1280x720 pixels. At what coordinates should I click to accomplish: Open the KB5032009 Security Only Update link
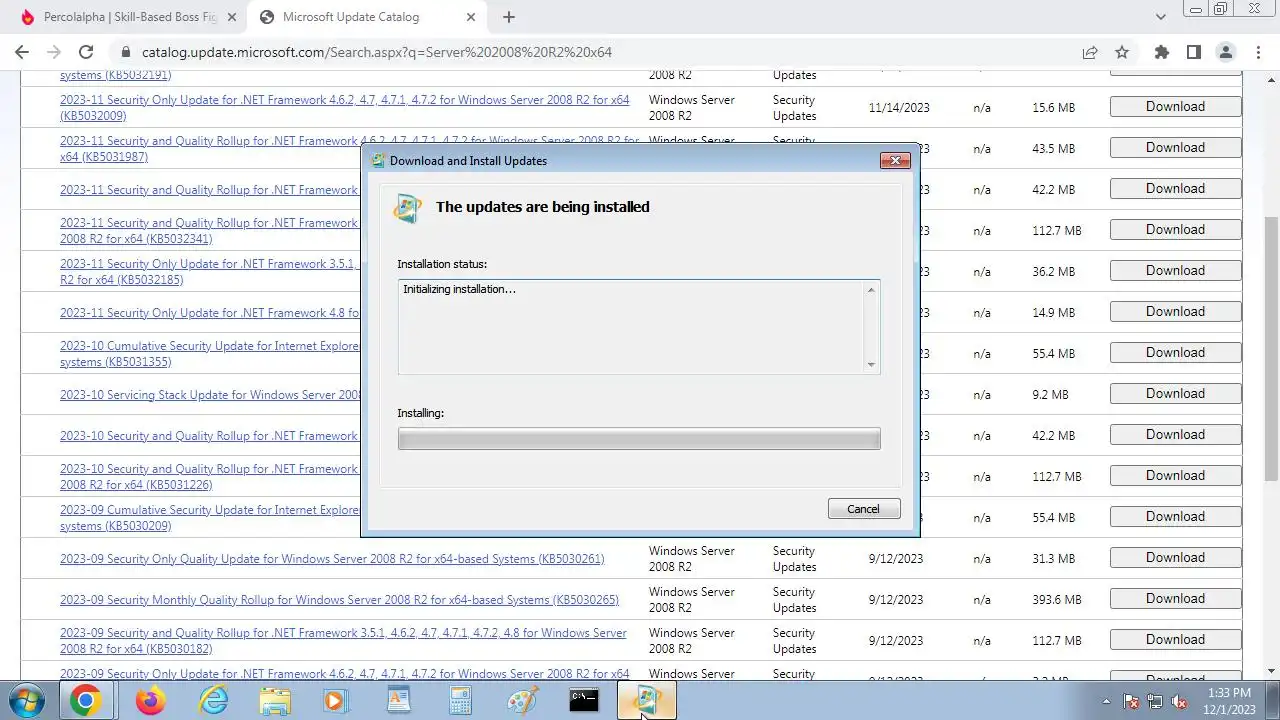[x=345, y=108]
